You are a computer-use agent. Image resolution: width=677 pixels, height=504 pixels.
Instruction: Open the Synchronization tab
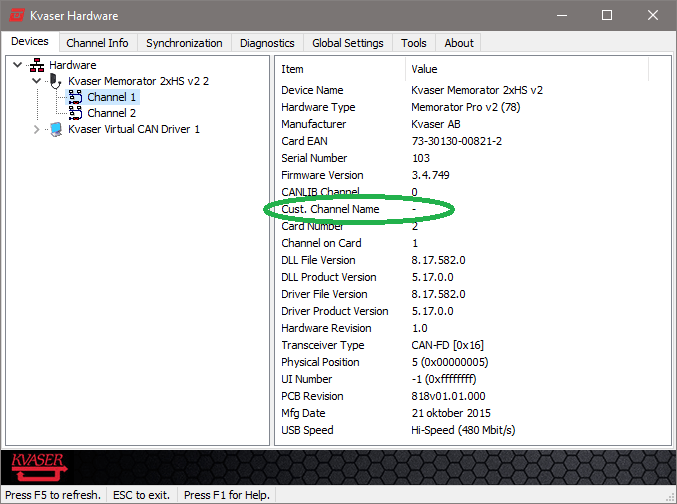(x=184, y=43)
